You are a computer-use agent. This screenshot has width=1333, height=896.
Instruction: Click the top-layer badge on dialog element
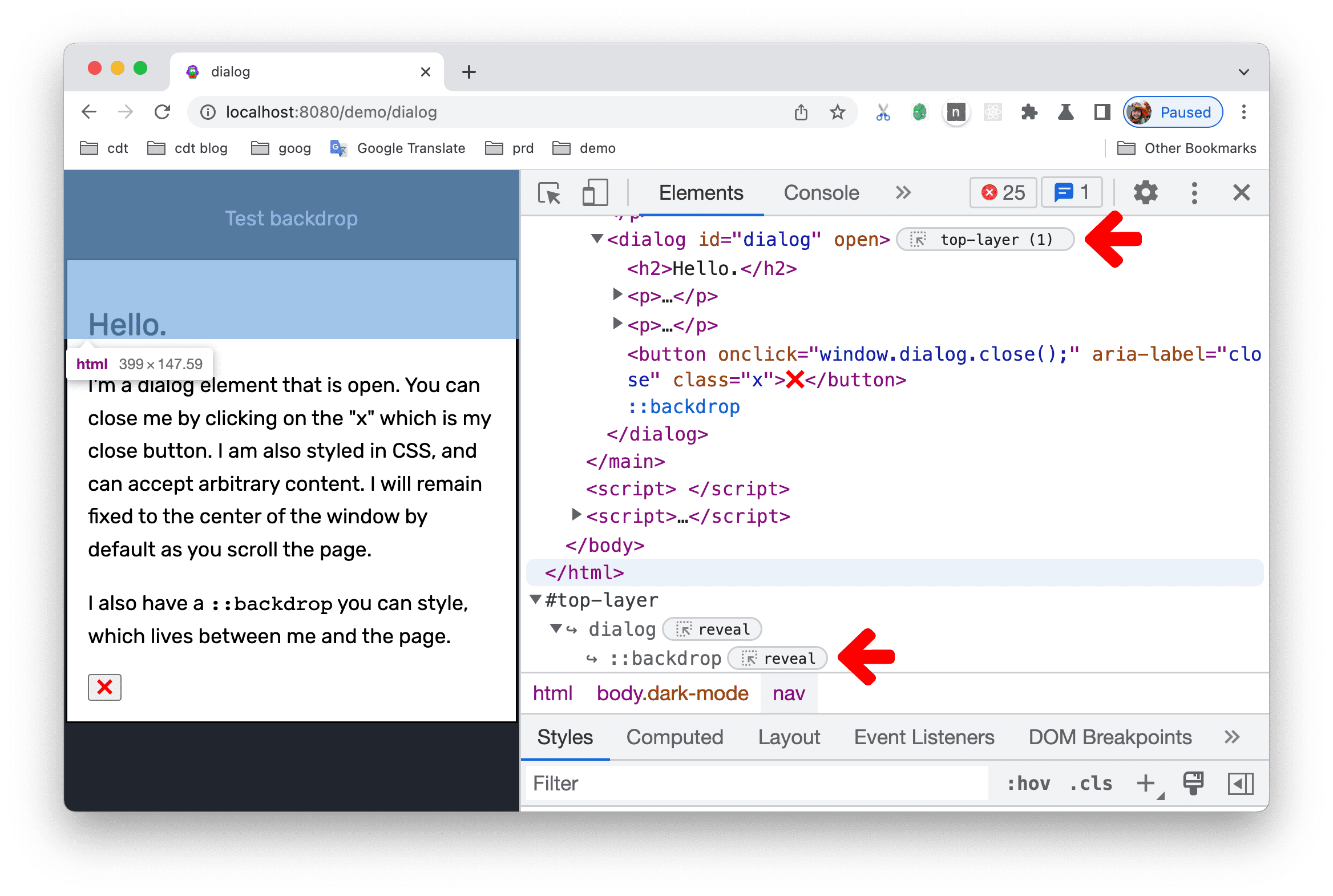pyautogui.click(x=985, y=240)
